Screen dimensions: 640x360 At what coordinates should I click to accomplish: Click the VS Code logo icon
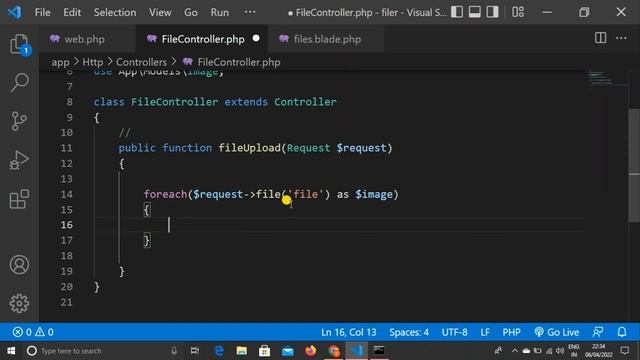15,12
